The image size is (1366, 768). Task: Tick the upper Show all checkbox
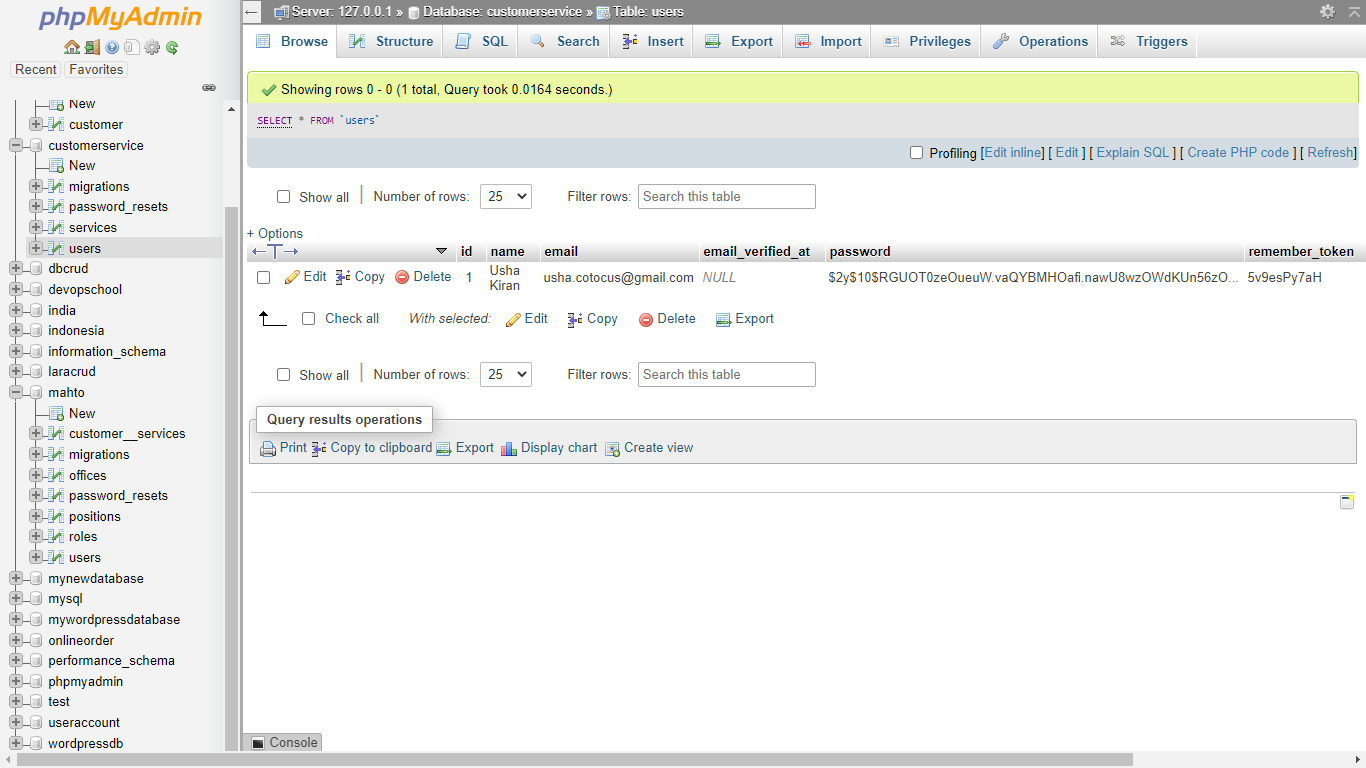pyautogui.click(x=284, y=197)
